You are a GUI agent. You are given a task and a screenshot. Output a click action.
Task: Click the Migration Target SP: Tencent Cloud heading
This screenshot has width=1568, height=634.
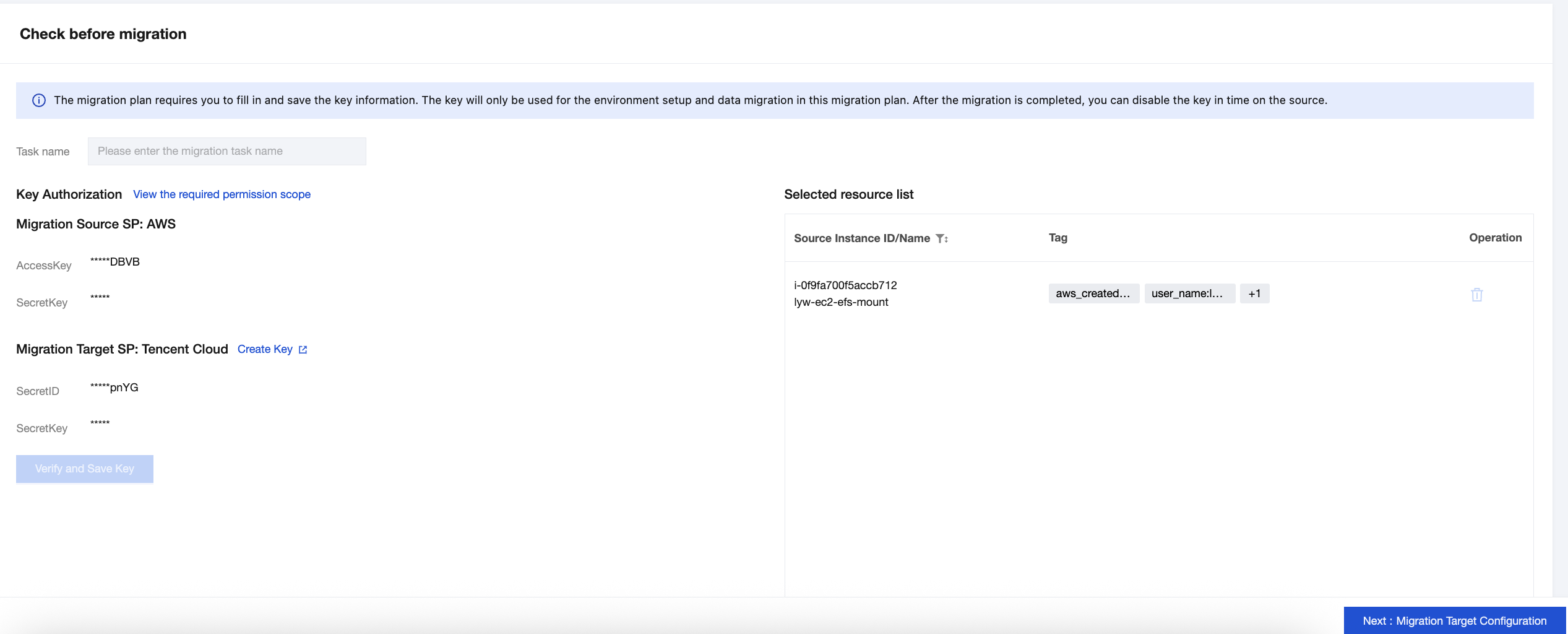click(x=122, y=349)
